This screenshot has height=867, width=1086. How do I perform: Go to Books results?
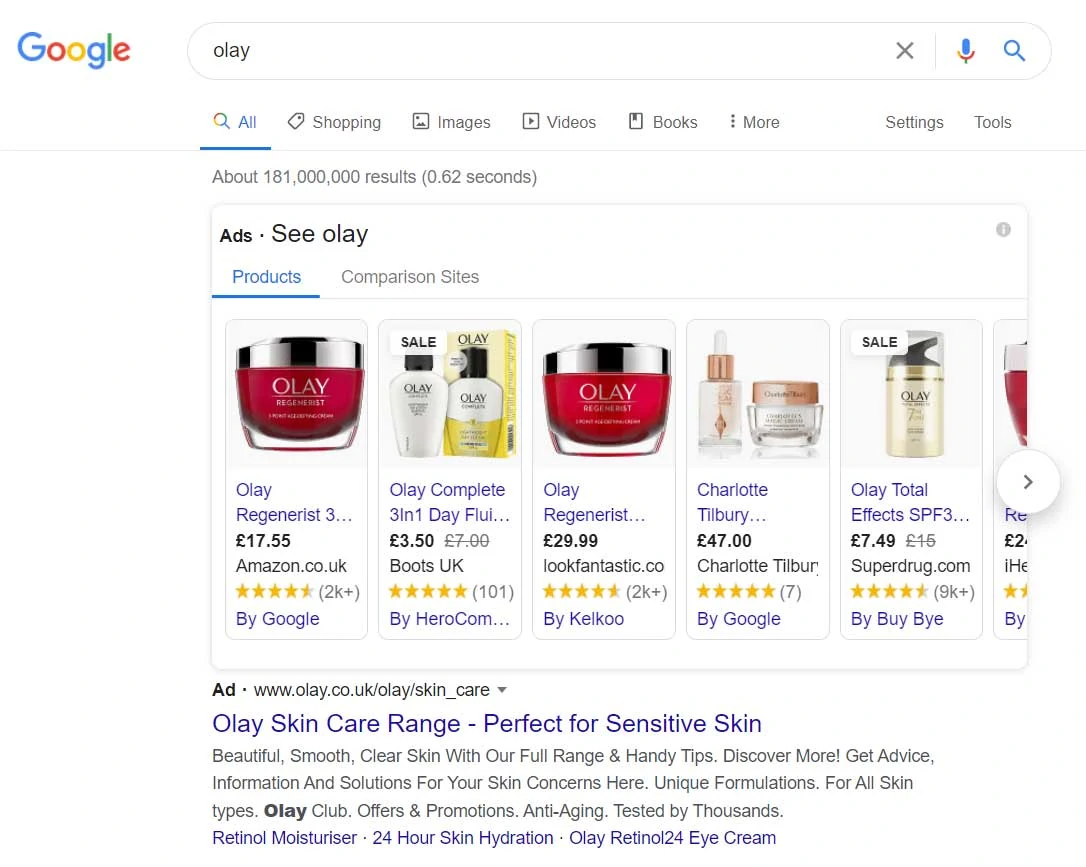663,122
